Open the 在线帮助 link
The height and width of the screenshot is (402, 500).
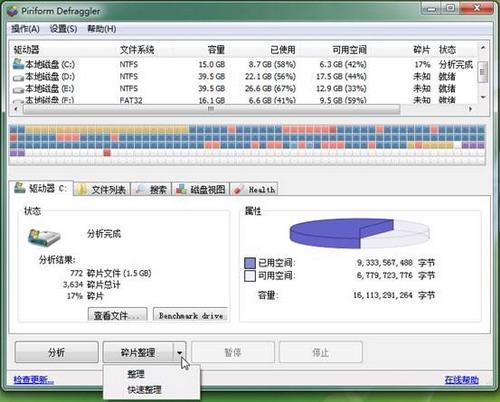(x=462, y=380)
